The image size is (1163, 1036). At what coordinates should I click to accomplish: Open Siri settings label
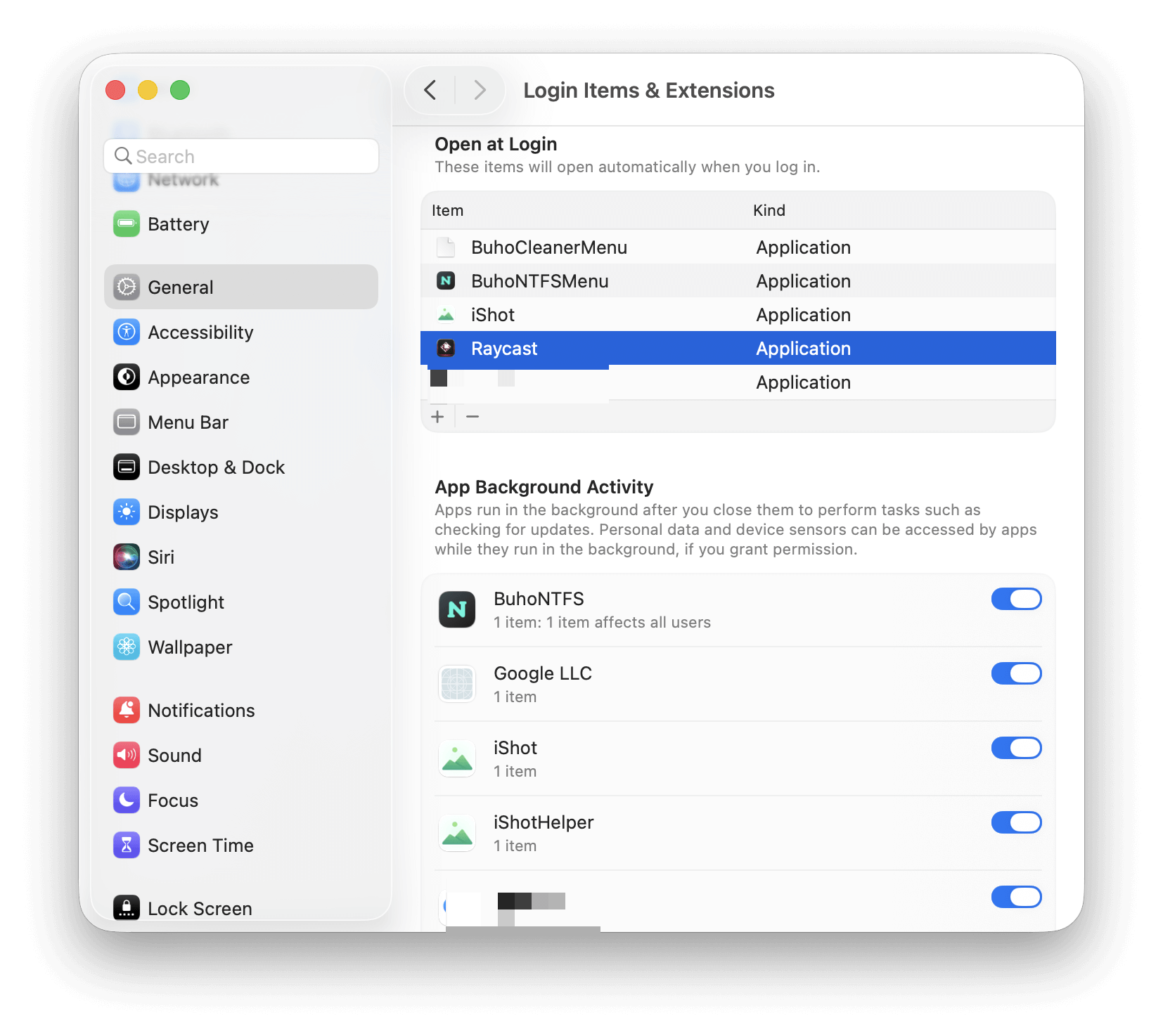click(161, 557)
